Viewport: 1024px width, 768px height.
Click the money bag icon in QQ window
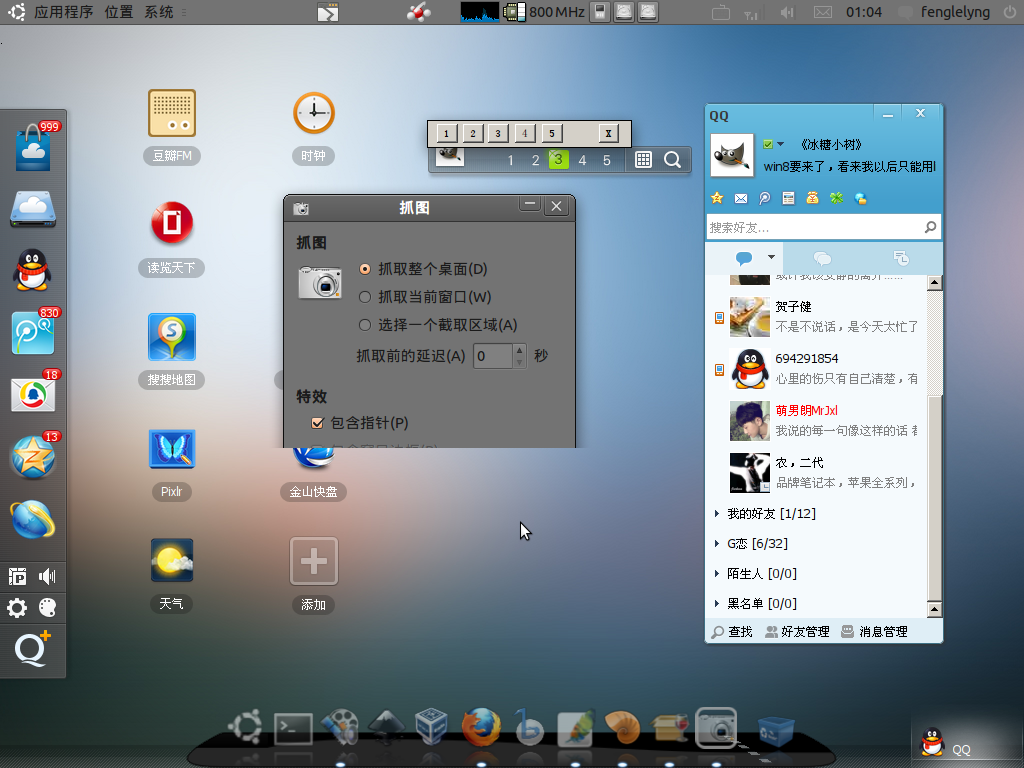[812, 198]
